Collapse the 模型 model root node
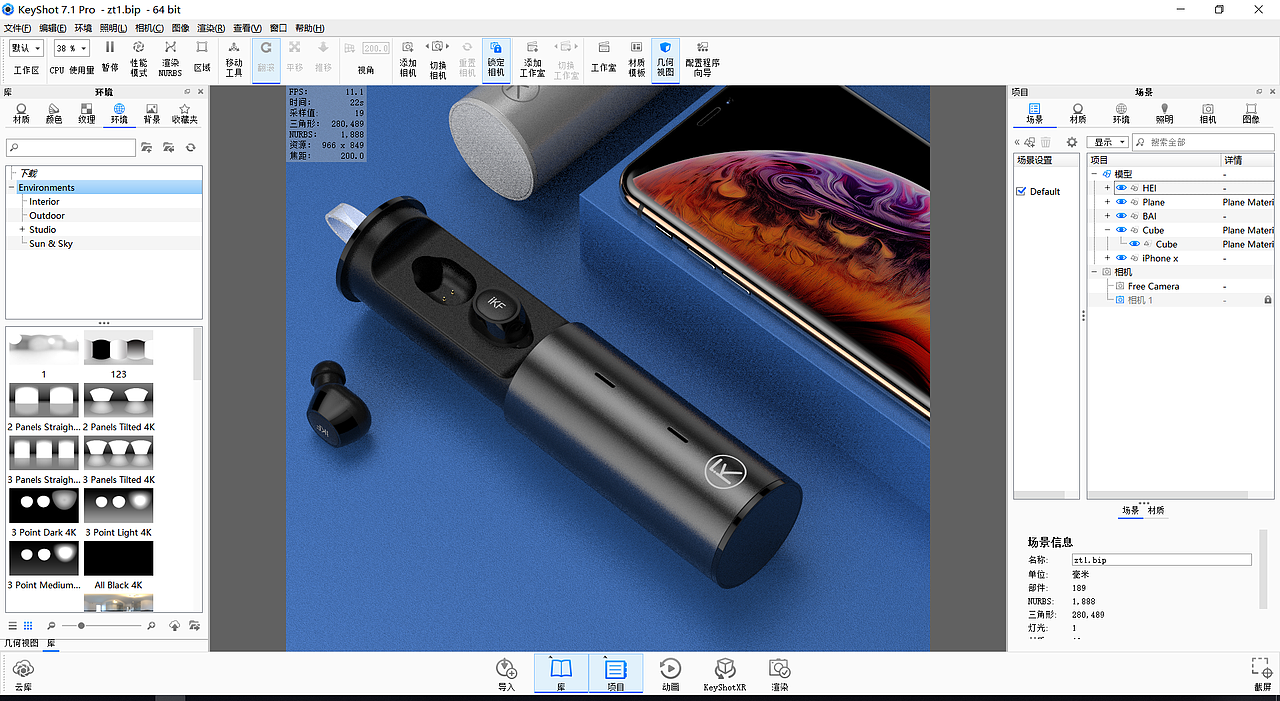The height and width of the screenshot is (701, 1280). tap(1094, 174)
